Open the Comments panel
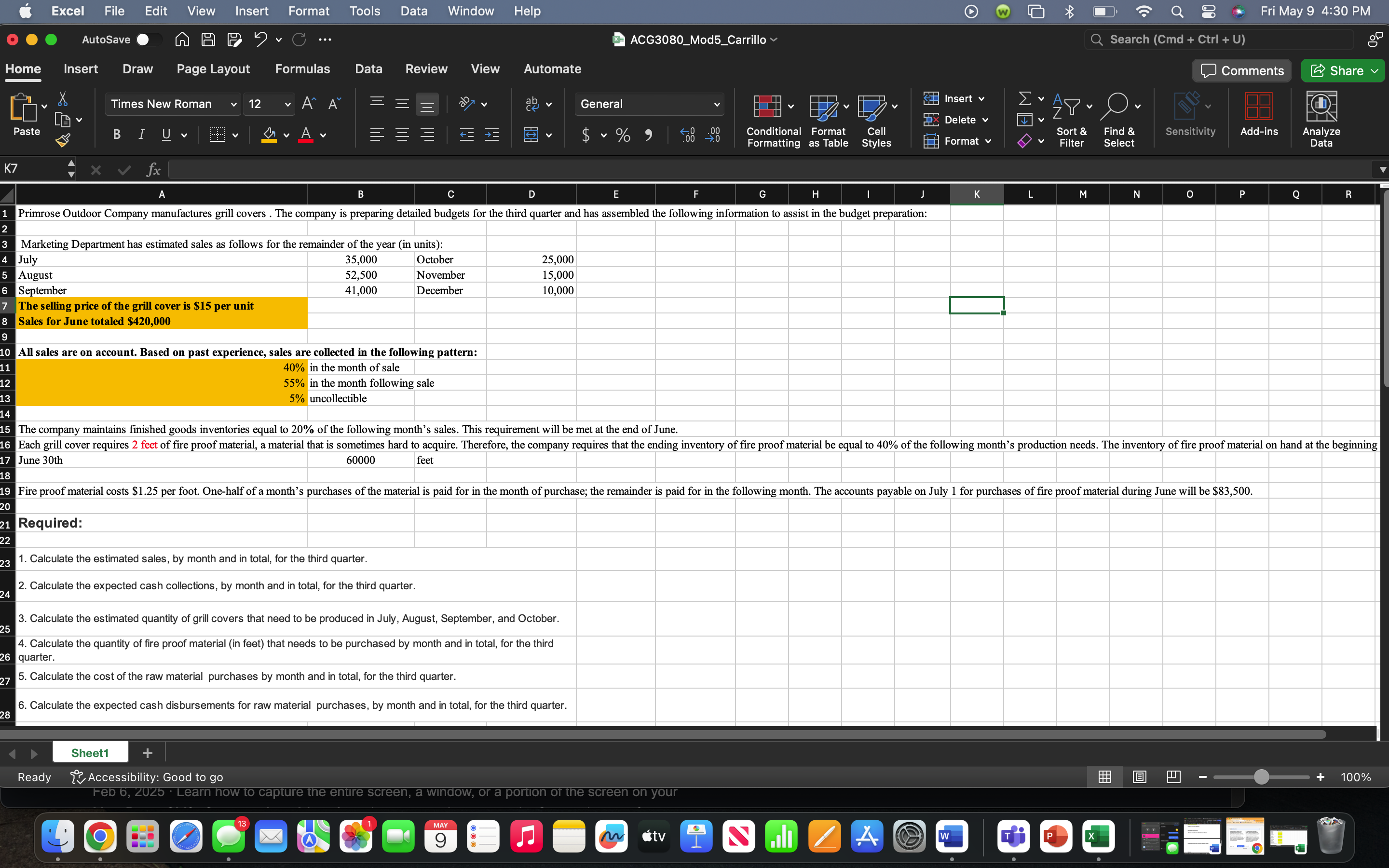Screen dimensions: 1389x868 pos(1241,70)
